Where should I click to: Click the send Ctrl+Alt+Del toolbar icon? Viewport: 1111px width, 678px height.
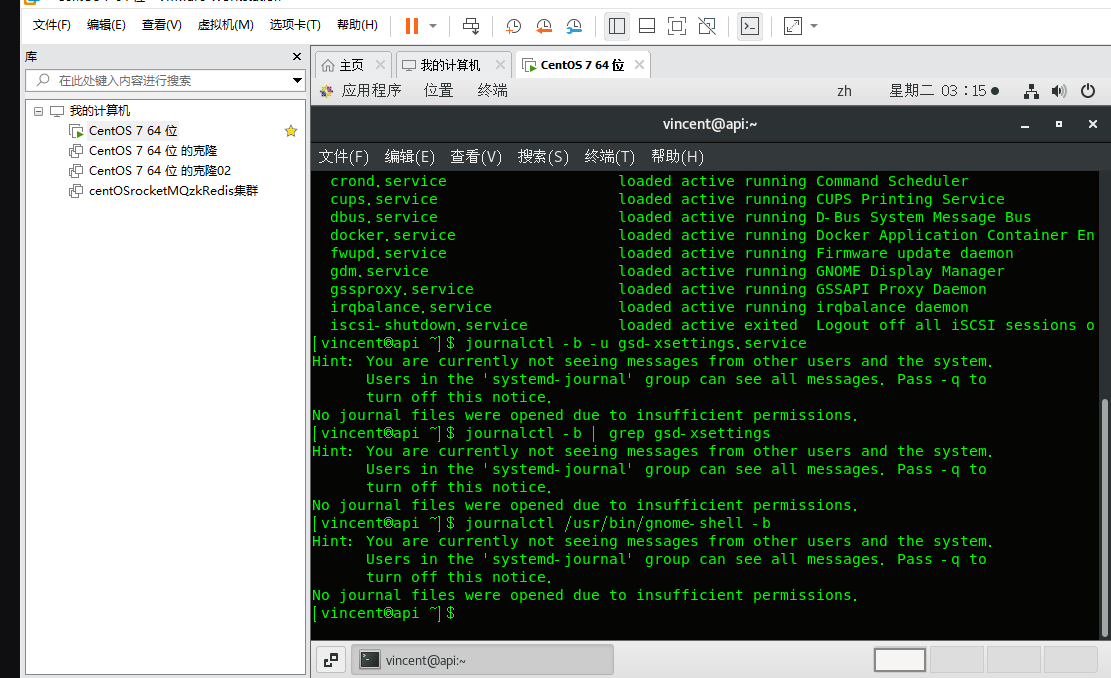470,26
